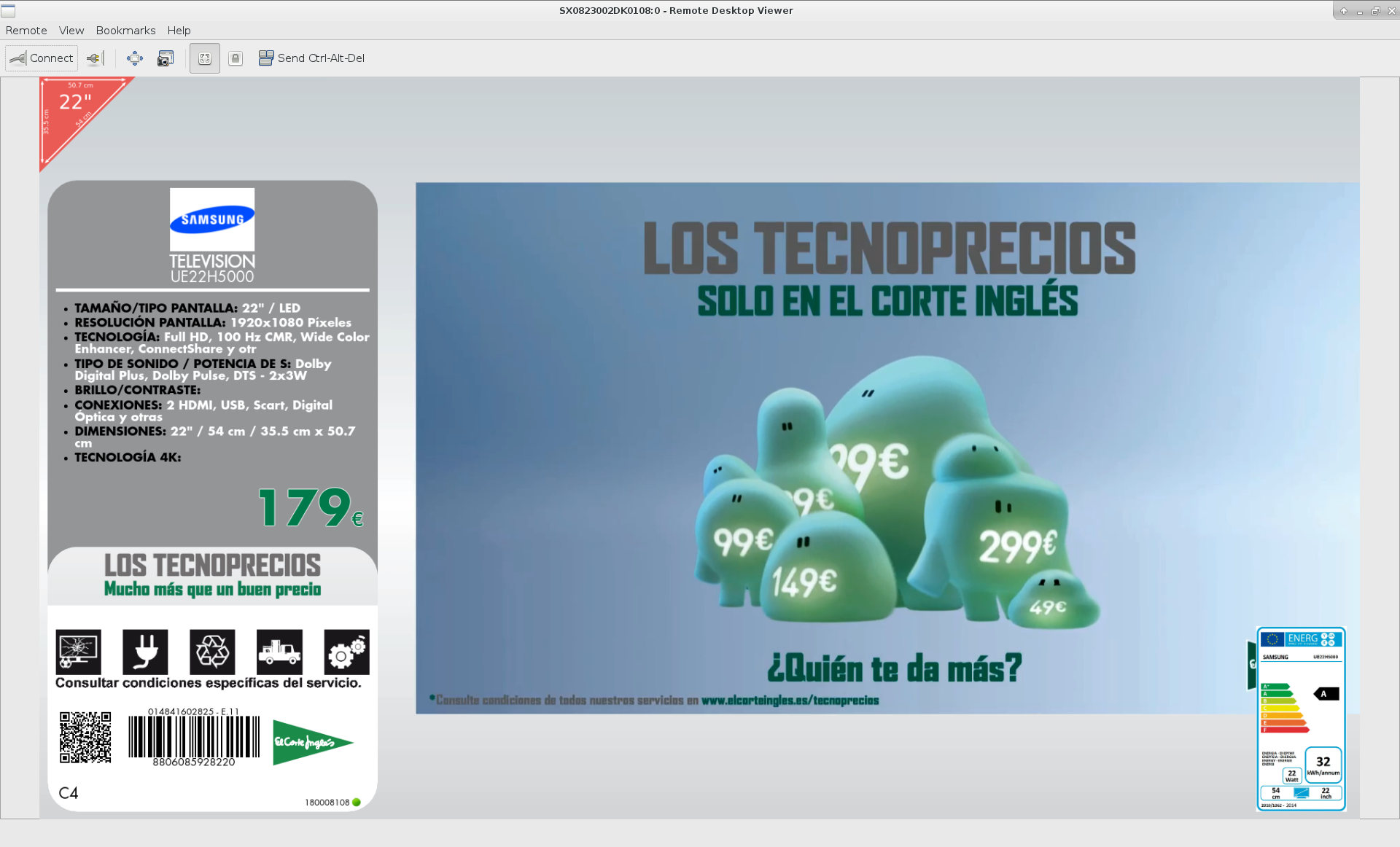Click the 179€ price
Screen dimensions: 1400x847
pyautogui.click(x=310, y=507)
